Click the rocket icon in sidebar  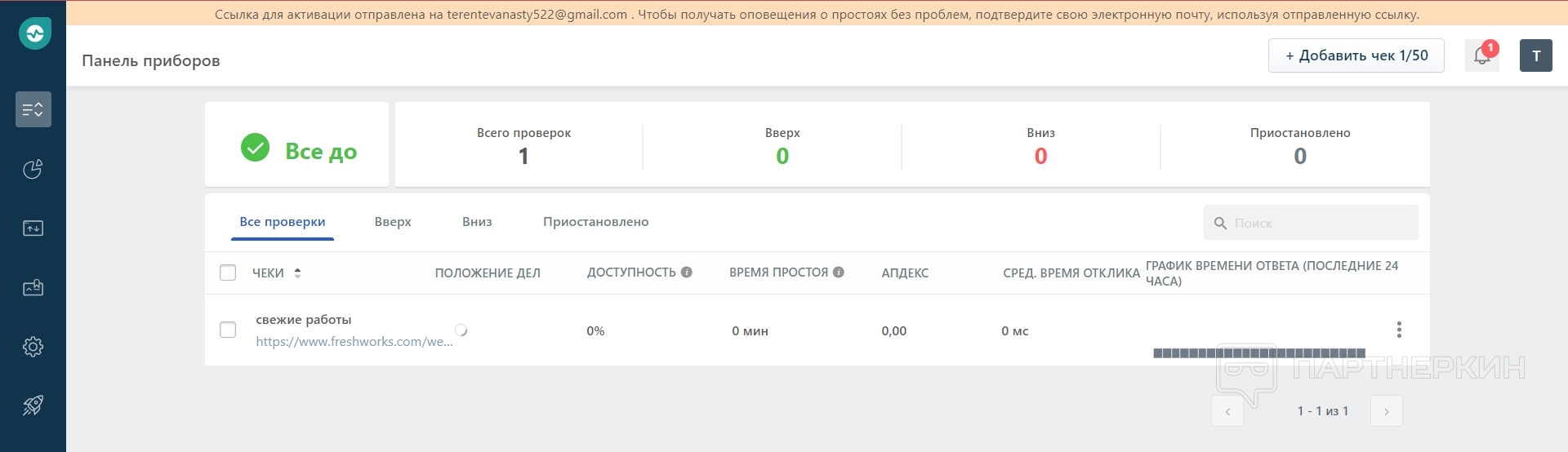point(33,405)
